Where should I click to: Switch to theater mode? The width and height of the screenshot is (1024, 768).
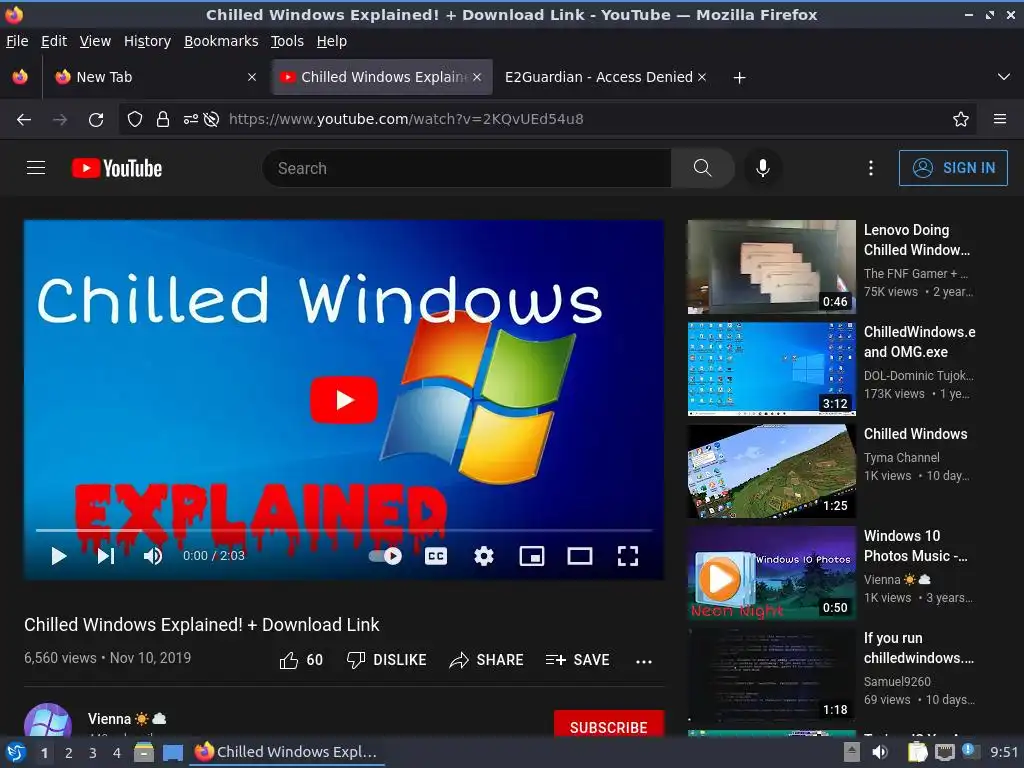coord(580,556)
